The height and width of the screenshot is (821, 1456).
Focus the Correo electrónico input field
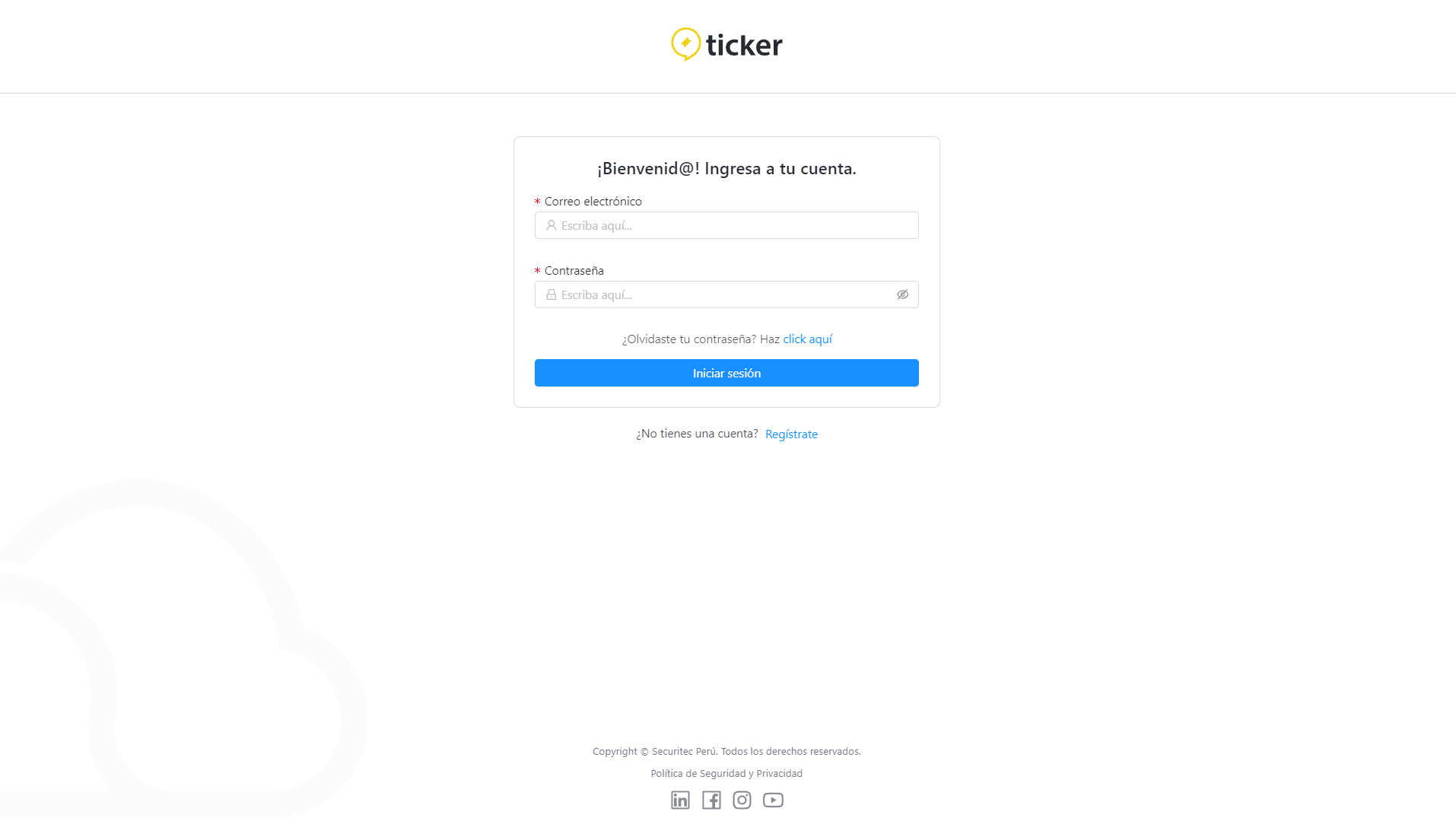pos(726,225)
